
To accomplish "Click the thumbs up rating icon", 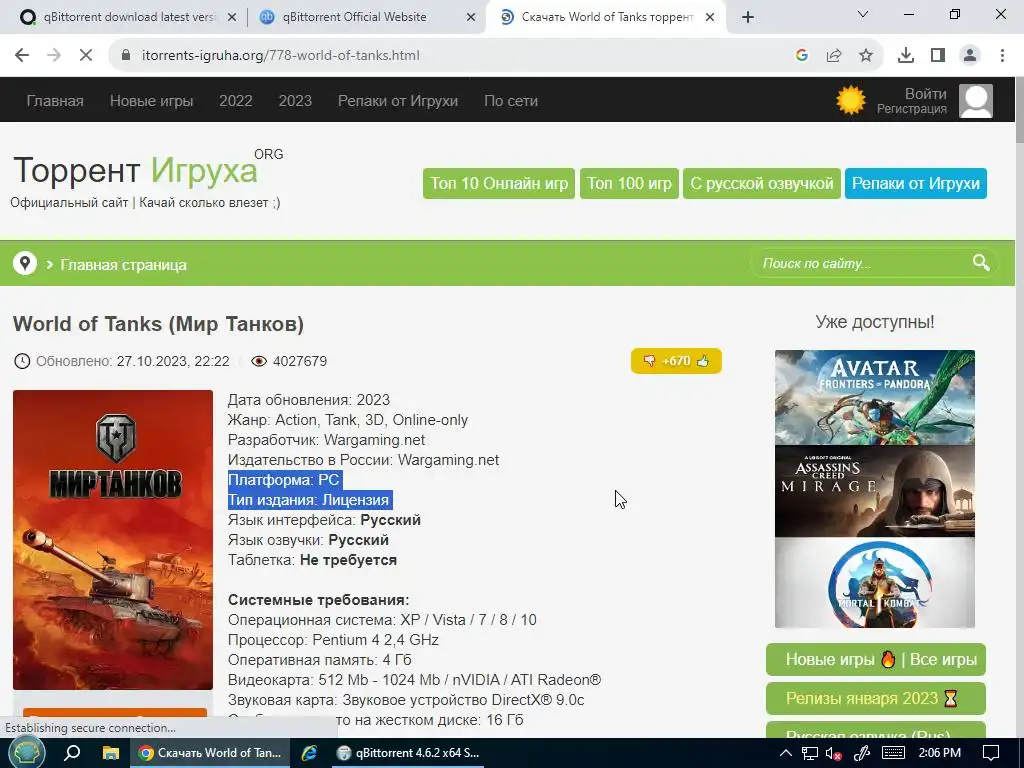I will (x=703, y=360).
